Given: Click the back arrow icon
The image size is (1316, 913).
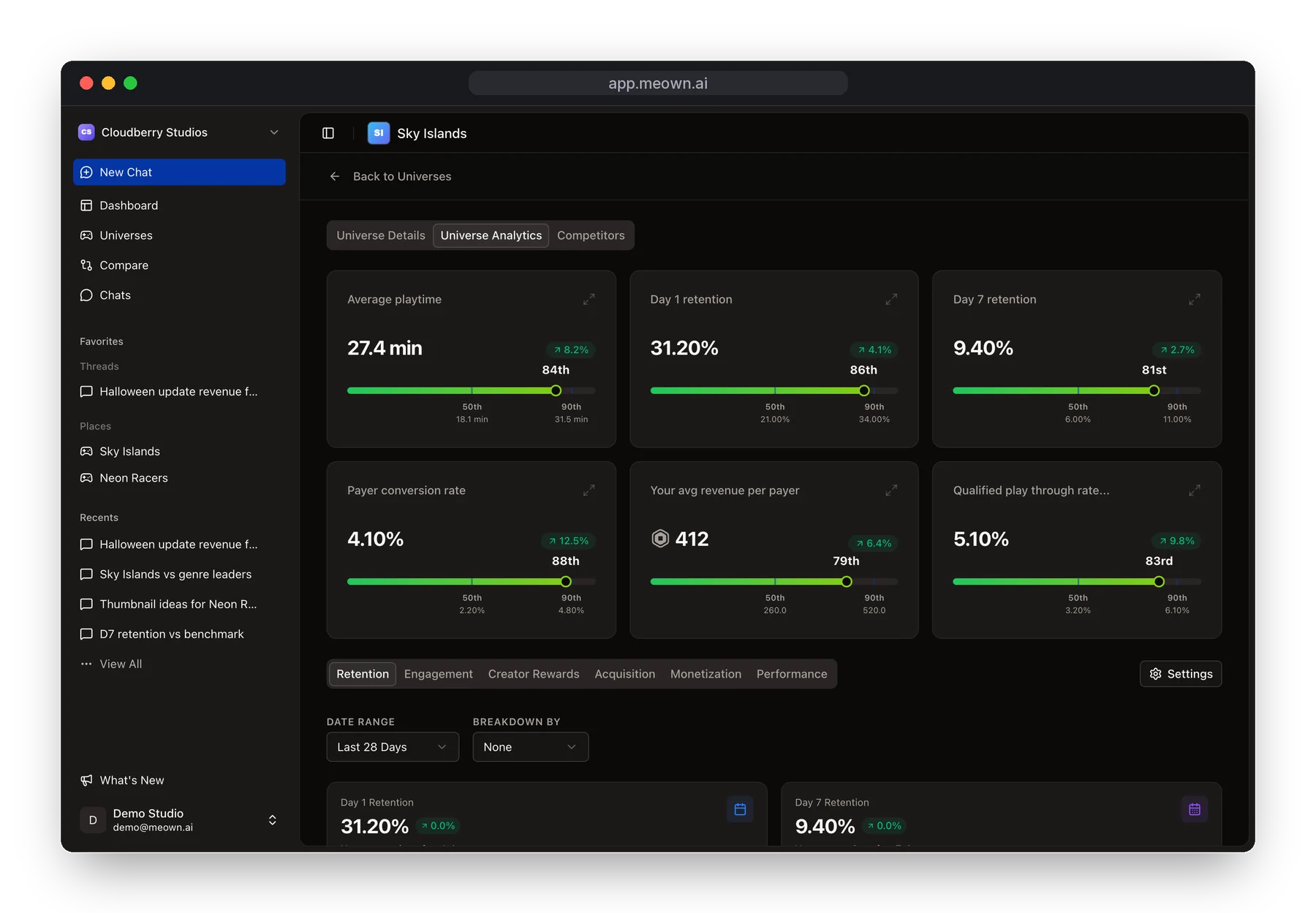Looking at the screenshot, I should click(x=335, y=176).
